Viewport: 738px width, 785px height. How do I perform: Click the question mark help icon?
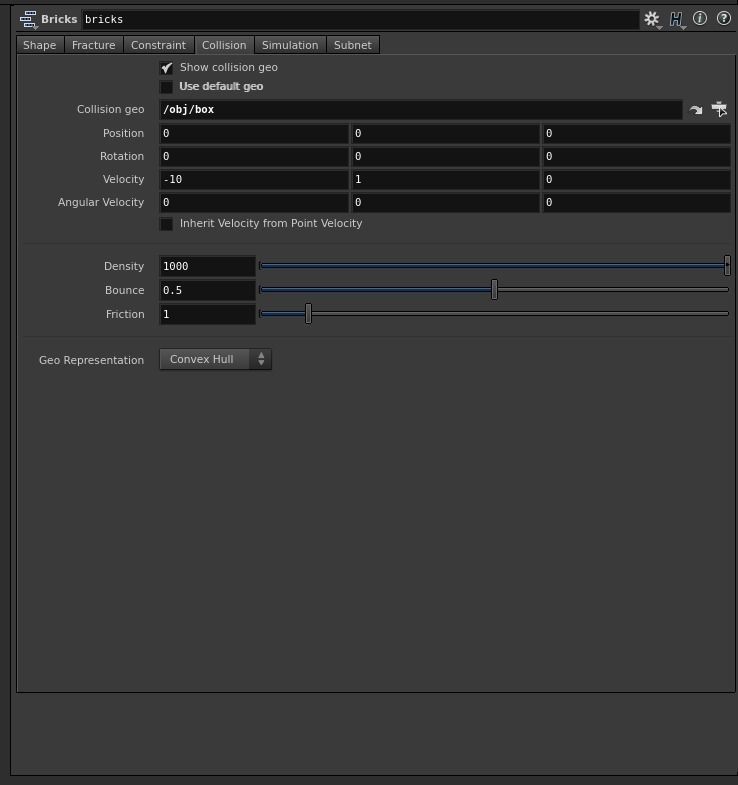click(x=723, y=19)
